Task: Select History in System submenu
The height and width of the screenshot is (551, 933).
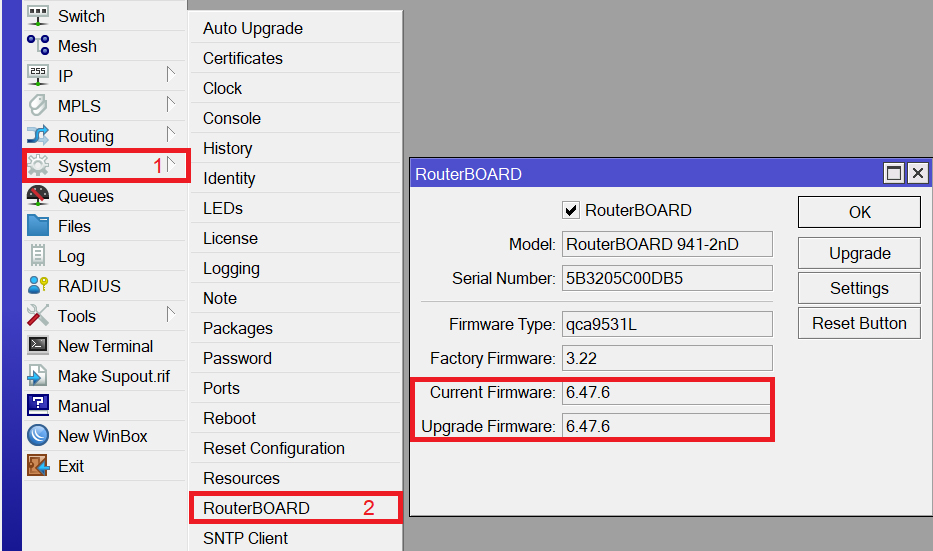Action: 296,148
